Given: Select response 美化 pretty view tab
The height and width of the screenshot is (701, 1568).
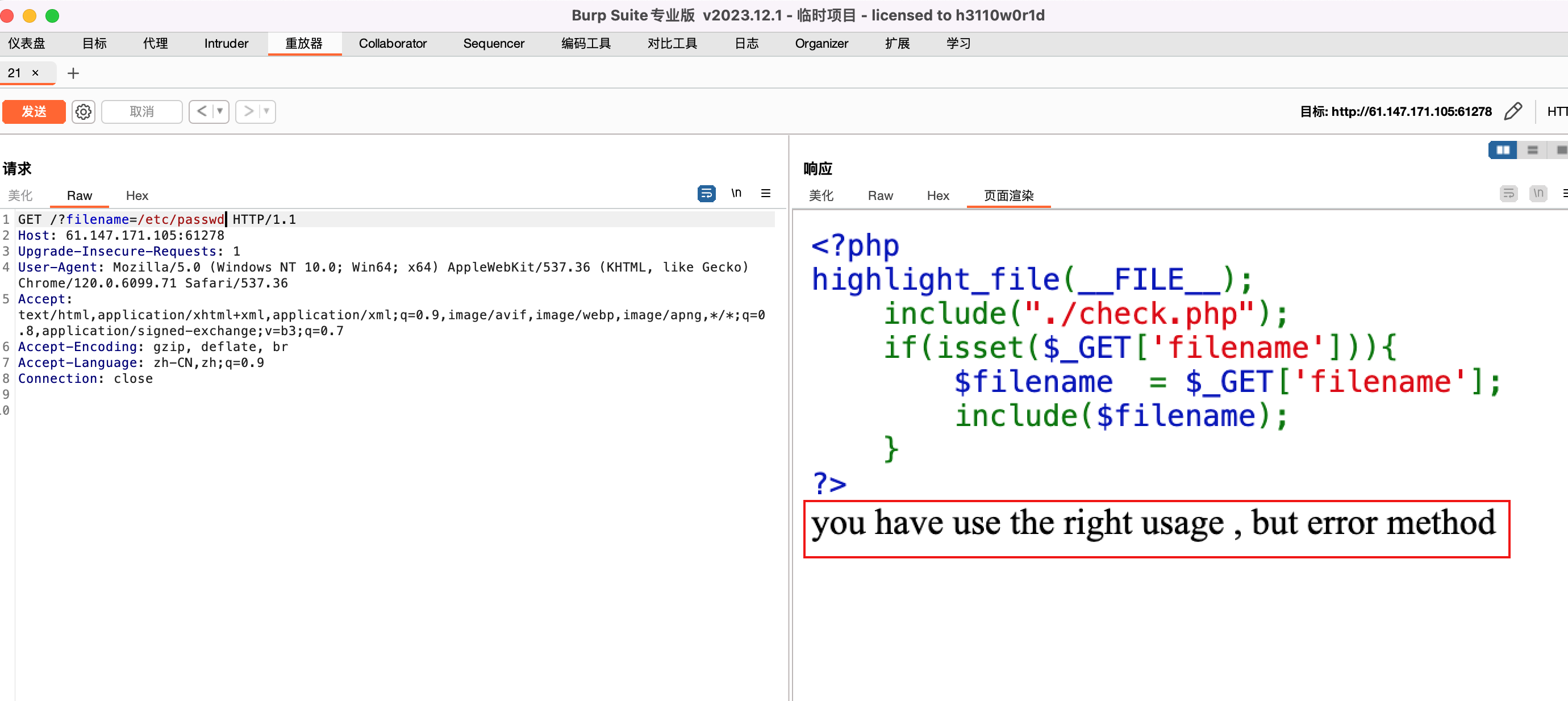Looking at the screenshot, I should point(821,195).
